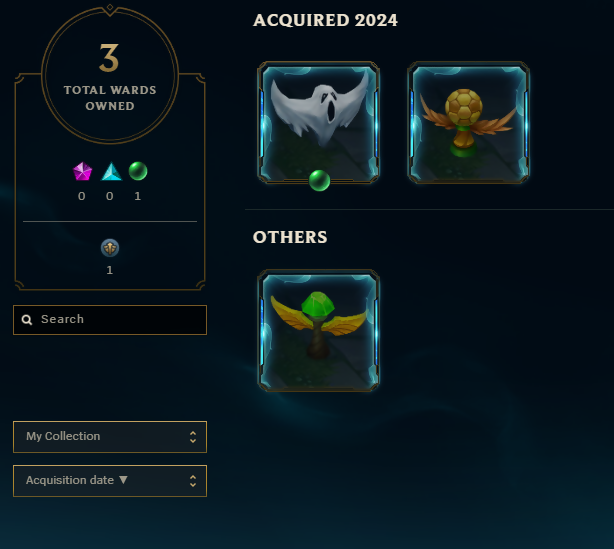Click the arrows on My Collection dropdown
Image resolution: width=614 pixels, height=549 pixels.
(x=193, y=437)
